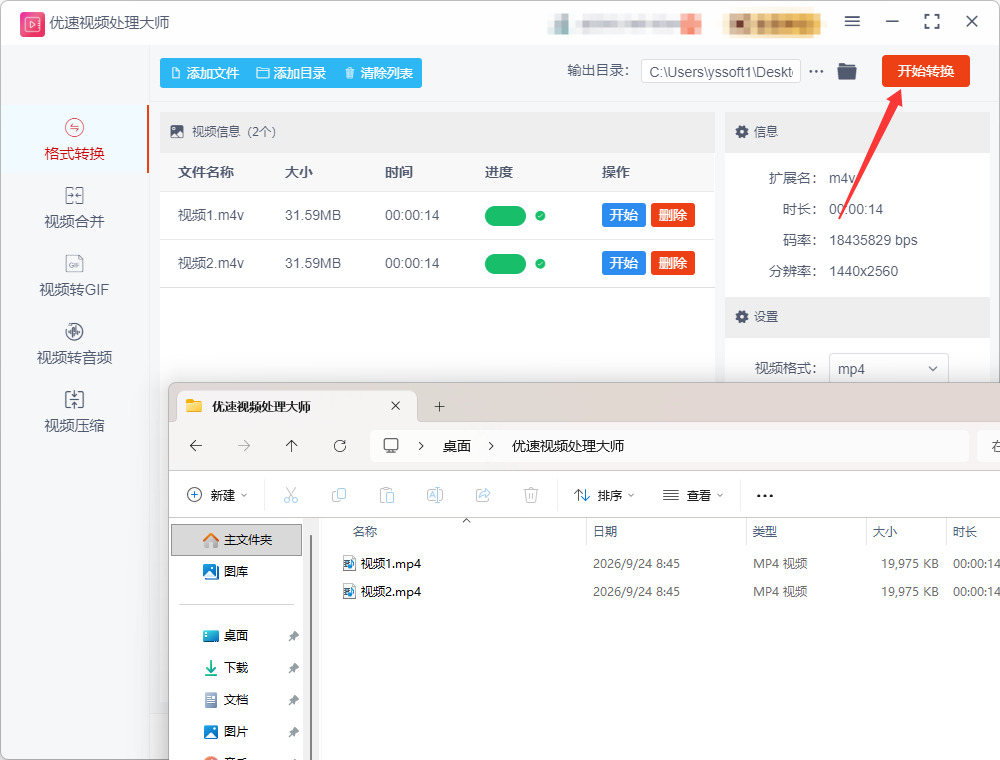
Task: Open the hamburger menu in title bar
Action: click(852, 22)
